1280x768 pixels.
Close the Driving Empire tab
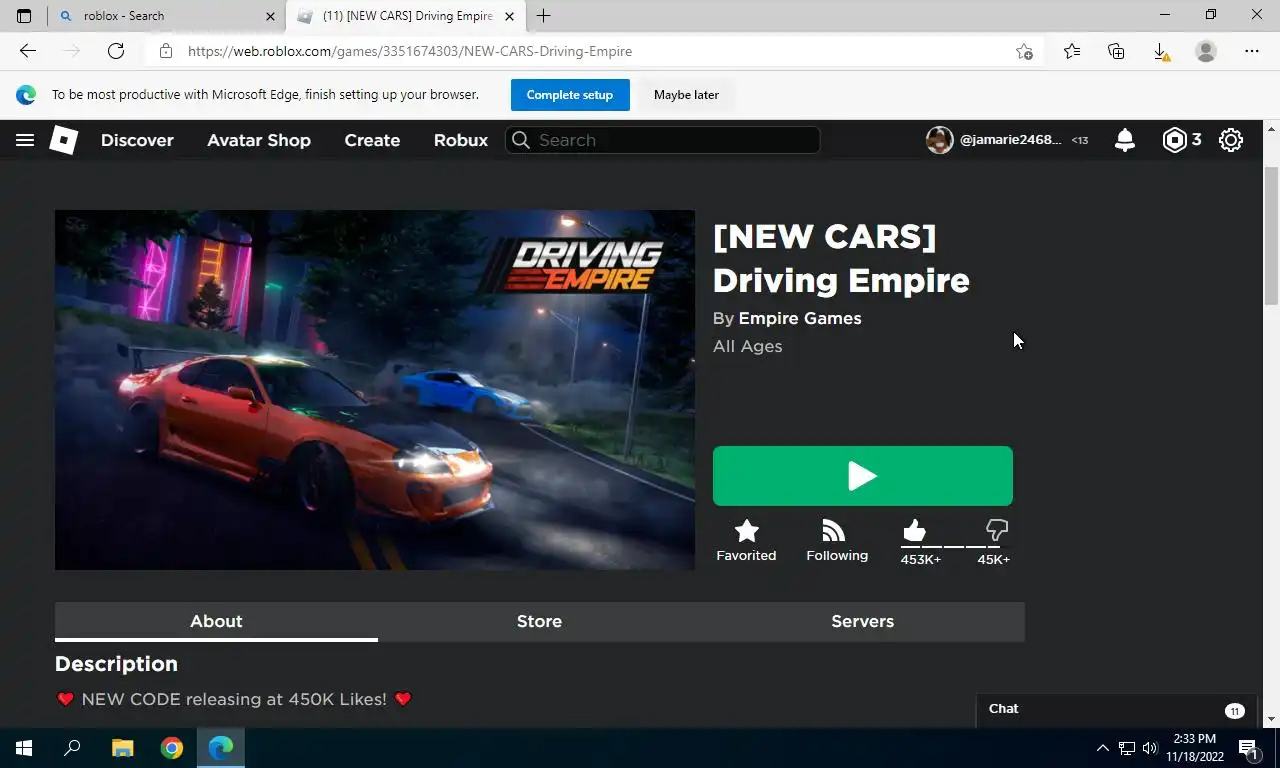point(510,16)
